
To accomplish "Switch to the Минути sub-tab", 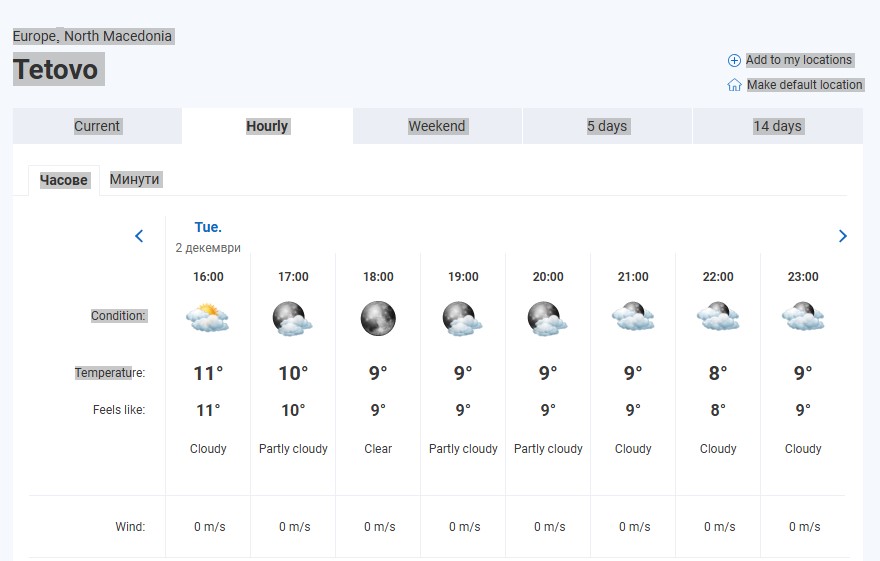I will click(x=135, y=179).
